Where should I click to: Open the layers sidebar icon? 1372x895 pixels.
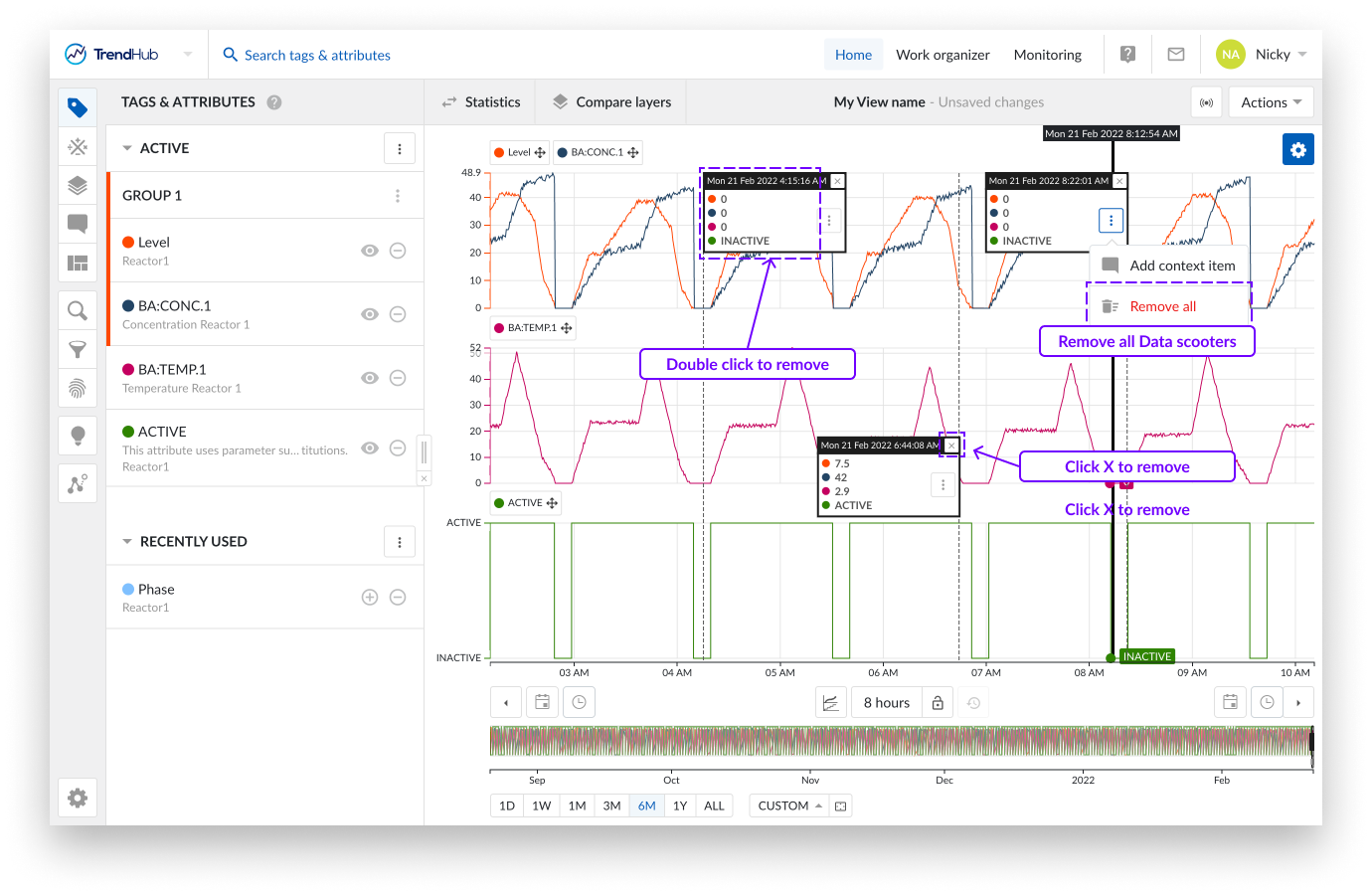click(78, 185)
